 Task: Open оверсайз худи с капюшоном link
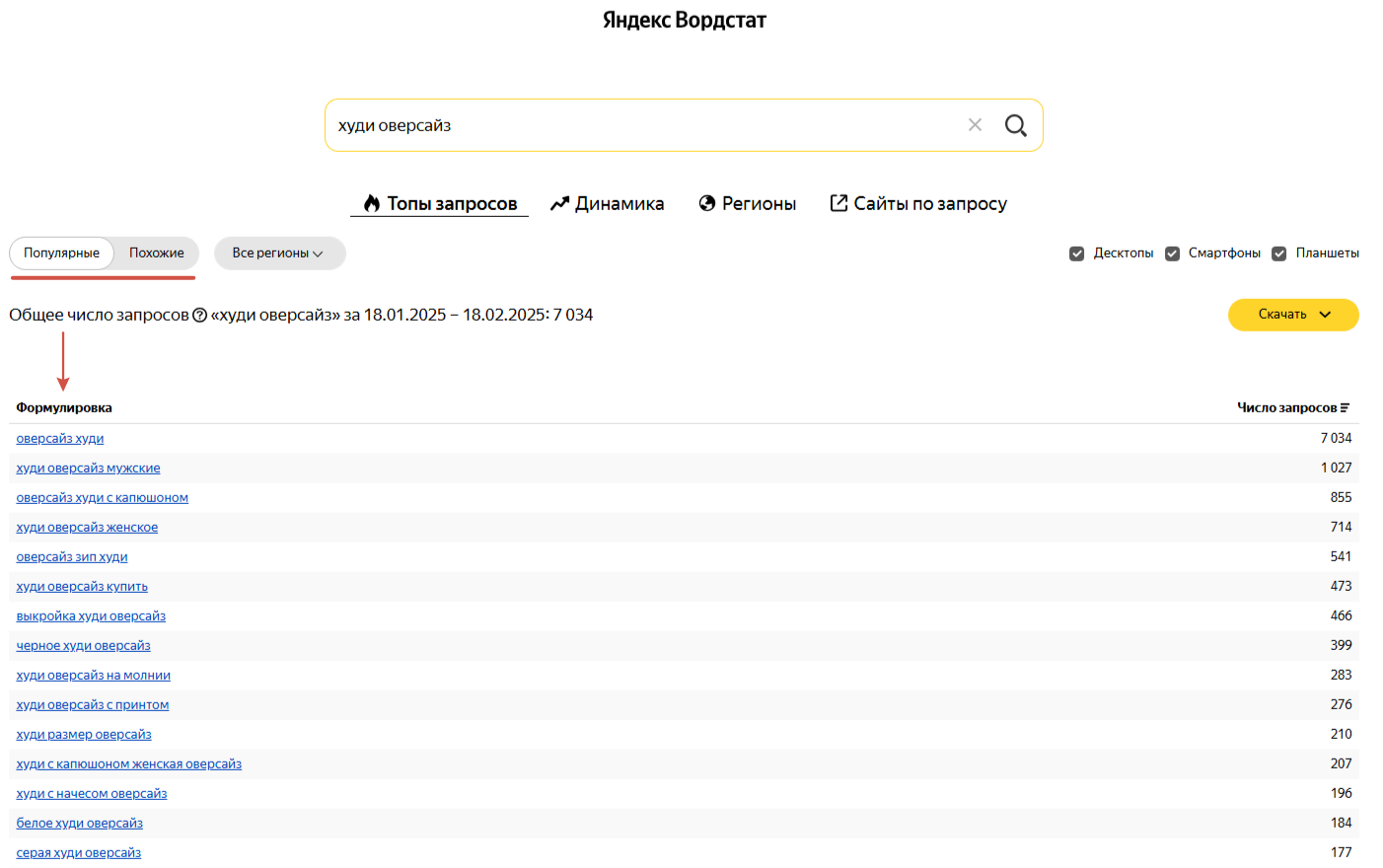tap(103, 497)
